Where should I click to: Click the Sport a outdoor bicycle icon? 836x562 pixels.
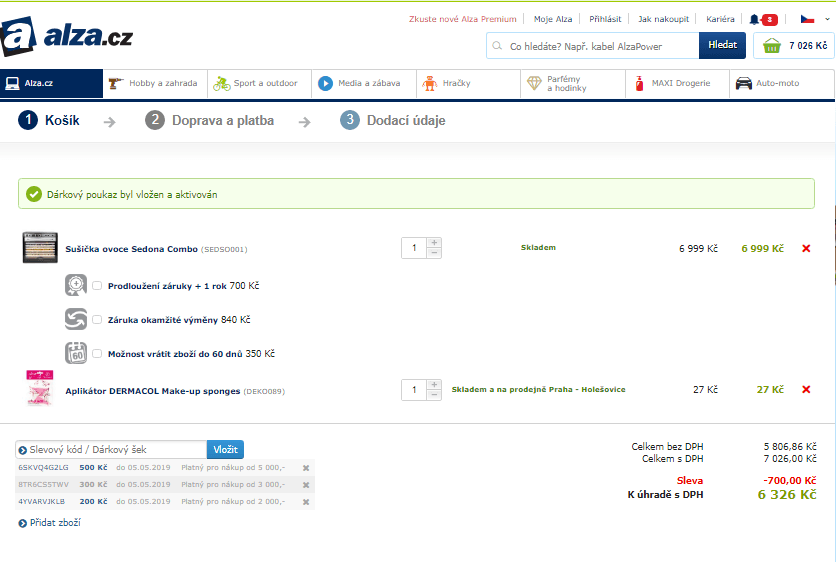[x=222, y=83]
